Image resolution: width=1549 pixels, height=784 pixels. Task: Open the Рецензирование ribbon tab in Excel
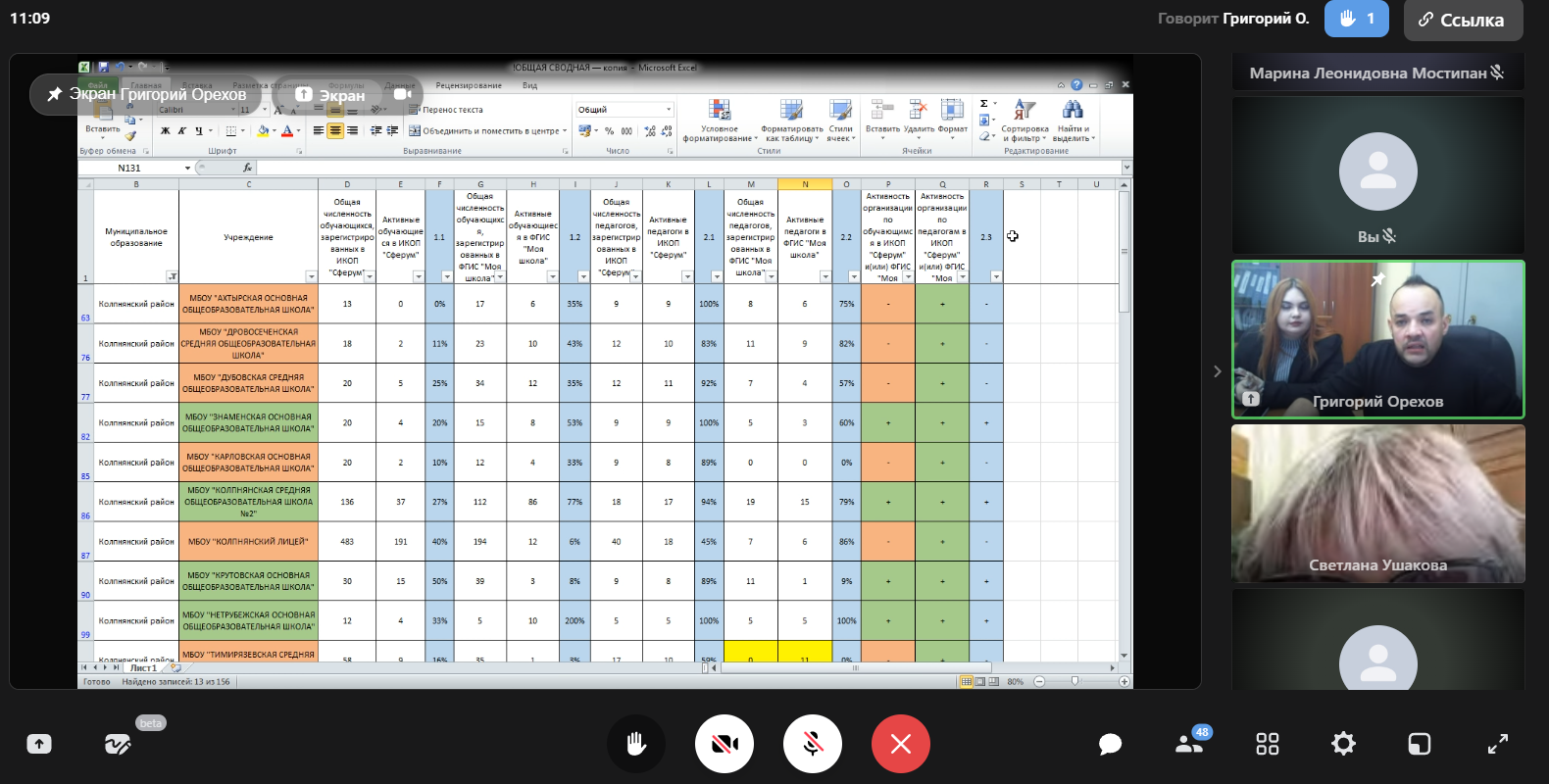click(x=469, y=85)
